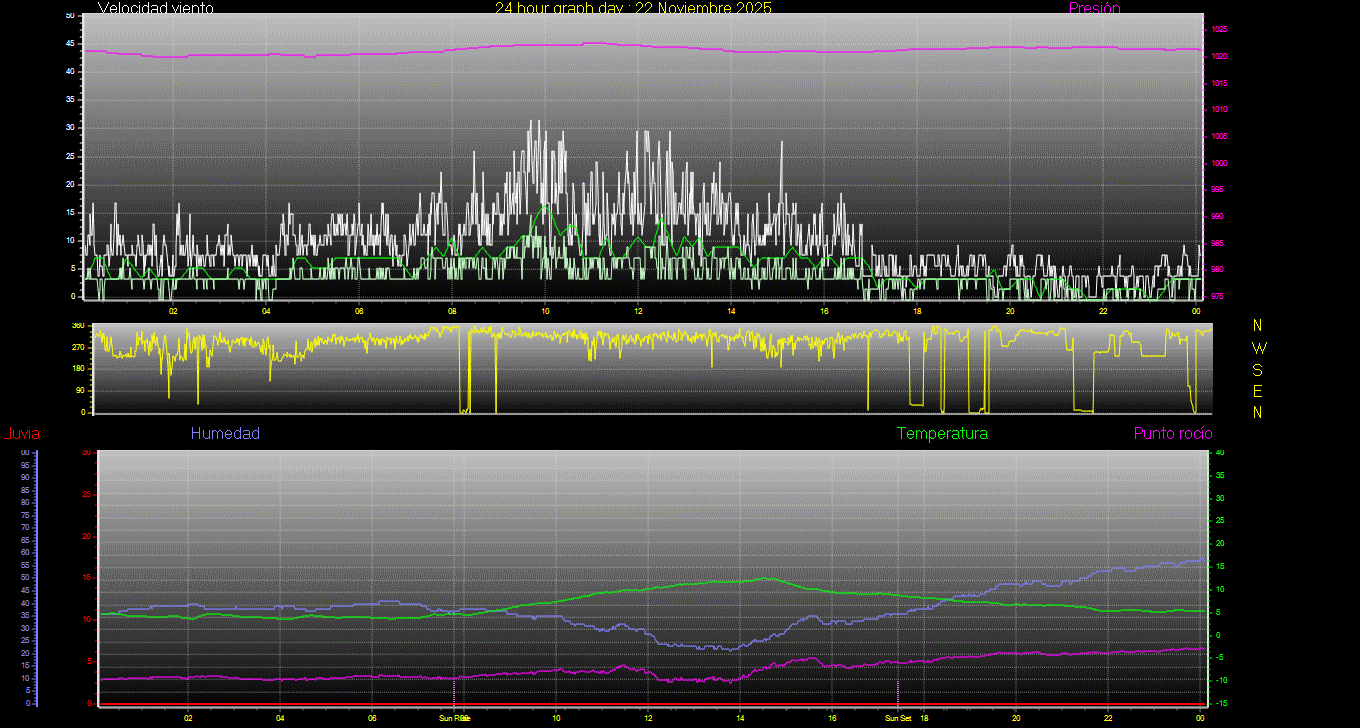Click the "Sun Set" marker on the time axis
Screen dimensions: 1360x728
pyautogui.click(x=897, y=718)
